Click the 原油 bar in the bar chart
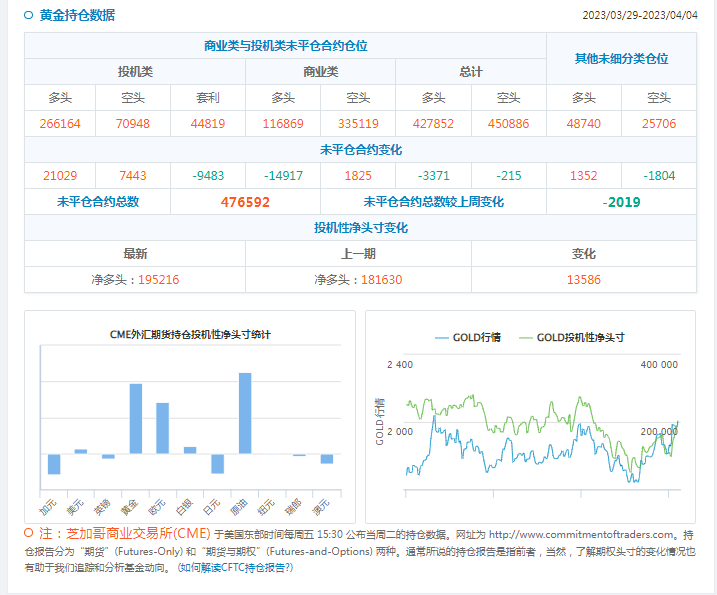 coord(245,413)
